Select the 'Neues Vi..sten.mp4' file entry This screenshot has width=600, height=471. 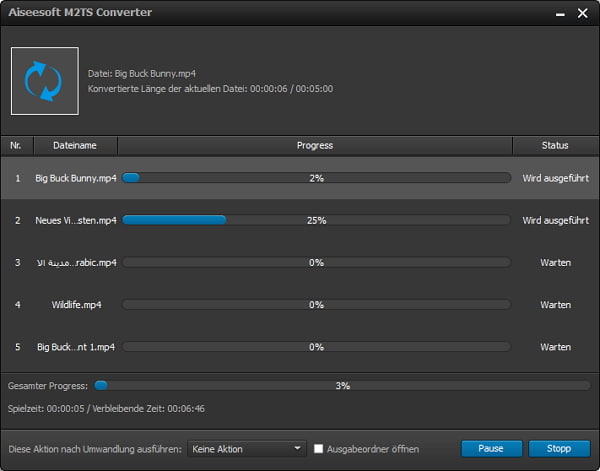coord(76,220)
